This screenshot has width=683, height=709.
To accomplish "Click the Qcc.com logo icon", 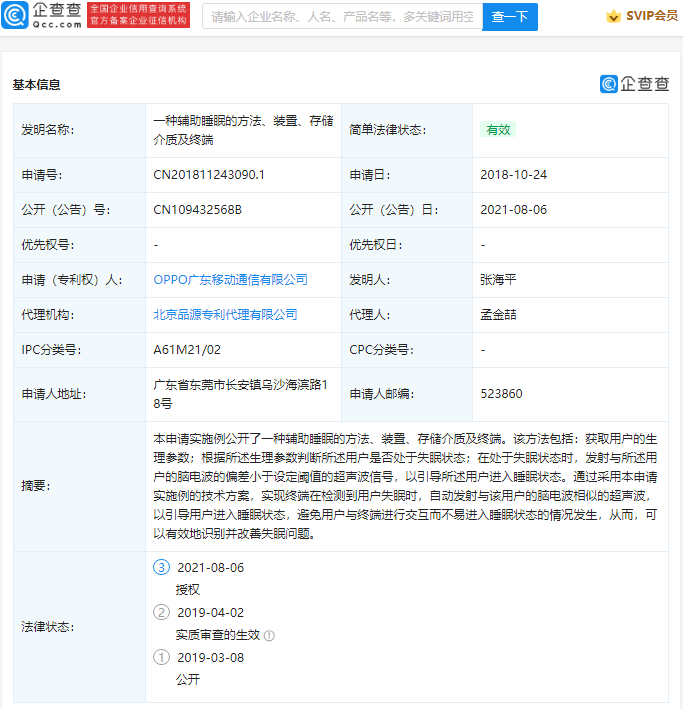I will pos(14,14).
